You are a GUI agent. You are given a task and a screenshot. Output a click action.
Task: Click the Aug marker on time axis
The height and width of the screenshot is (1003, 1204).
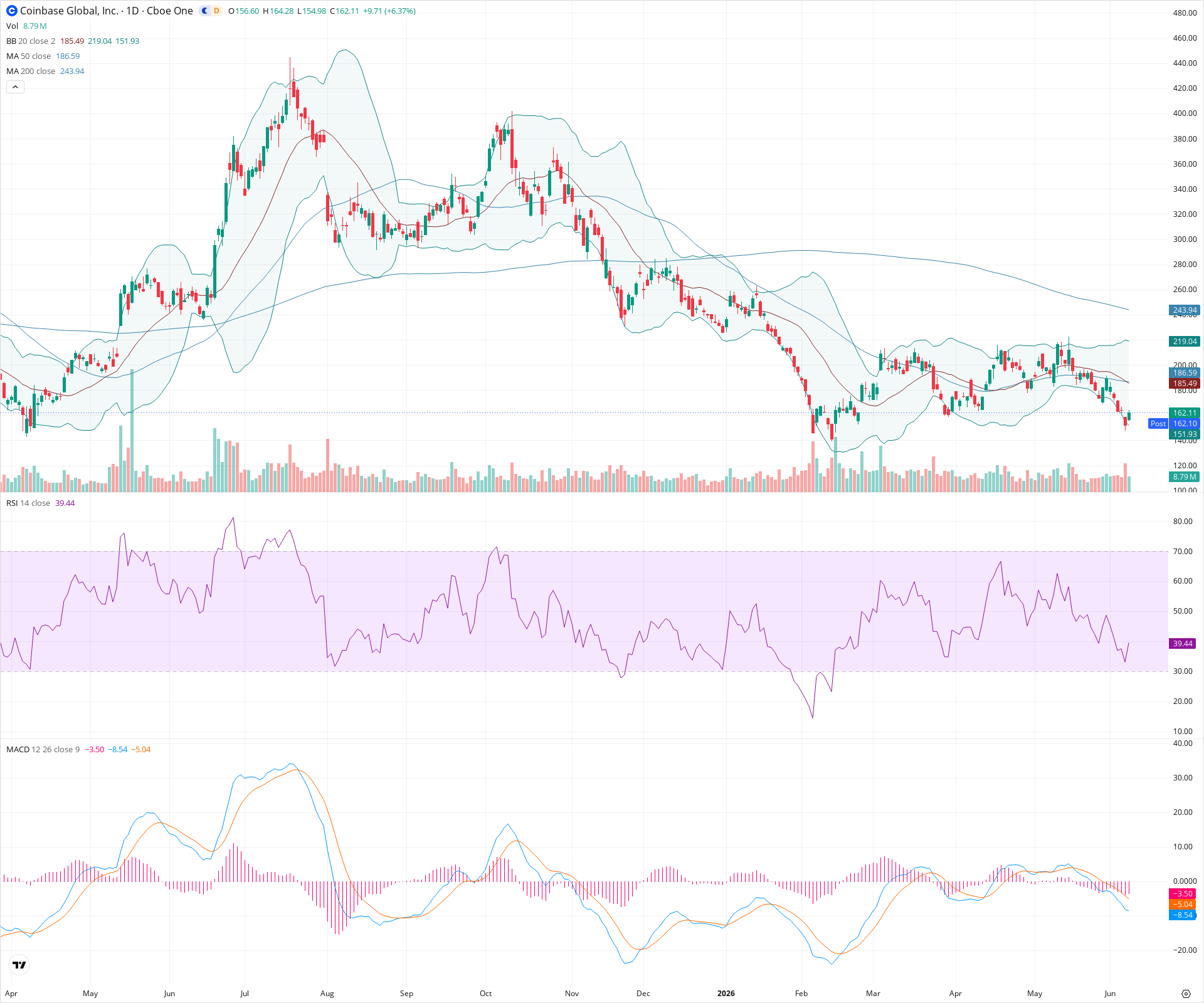327,994
